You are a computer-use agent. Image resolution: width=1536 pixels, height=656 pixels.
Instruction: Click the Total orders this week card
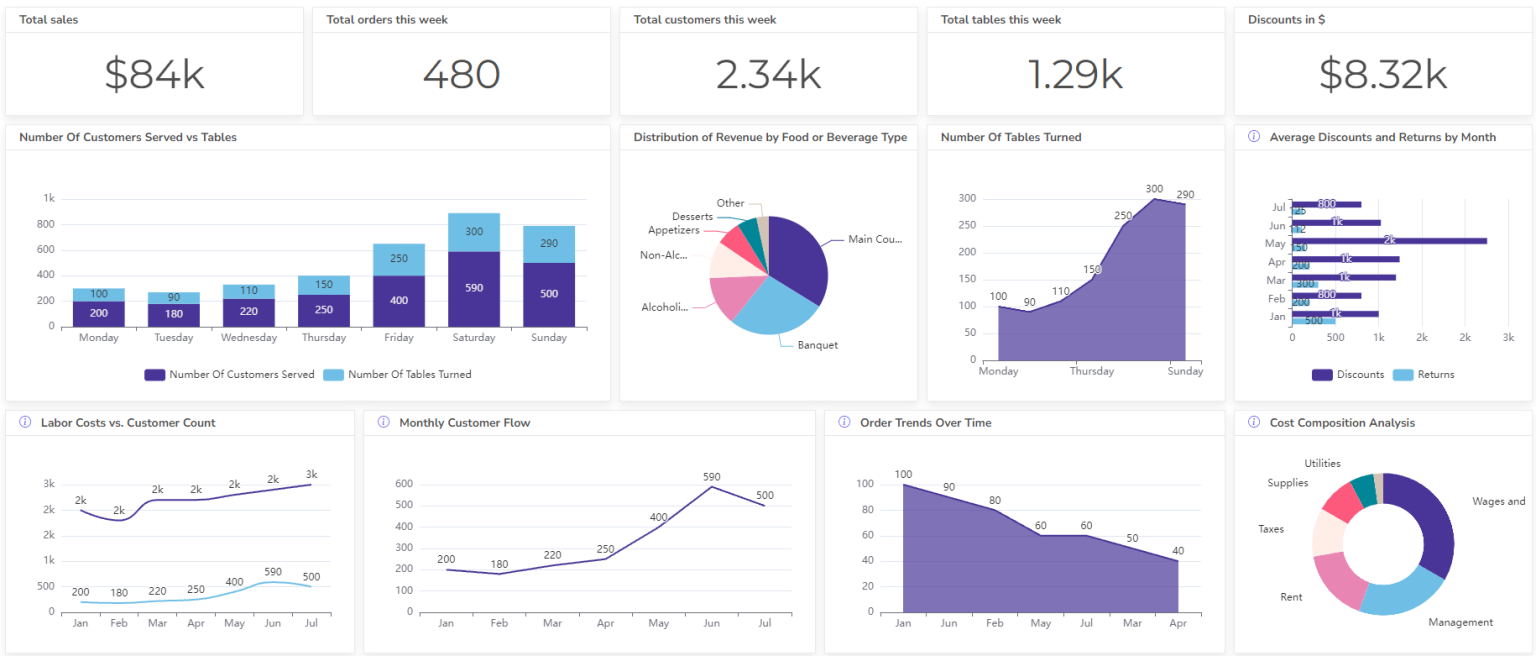[x=461, y=62]
